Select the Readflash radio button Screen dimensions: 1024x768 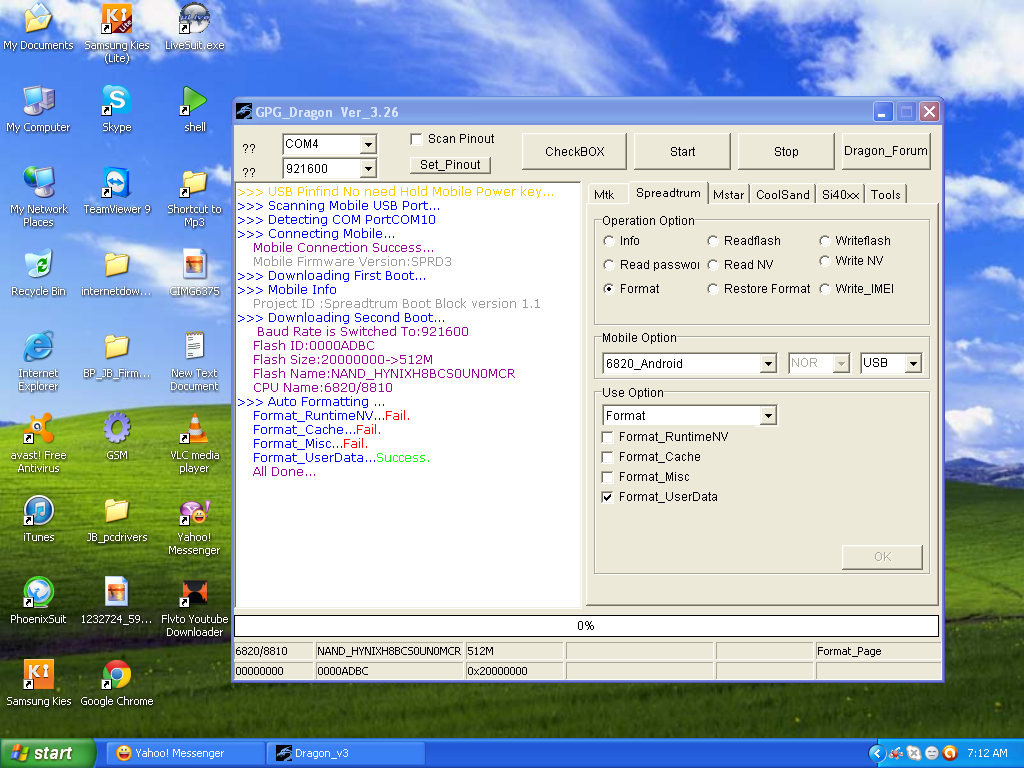713,241
